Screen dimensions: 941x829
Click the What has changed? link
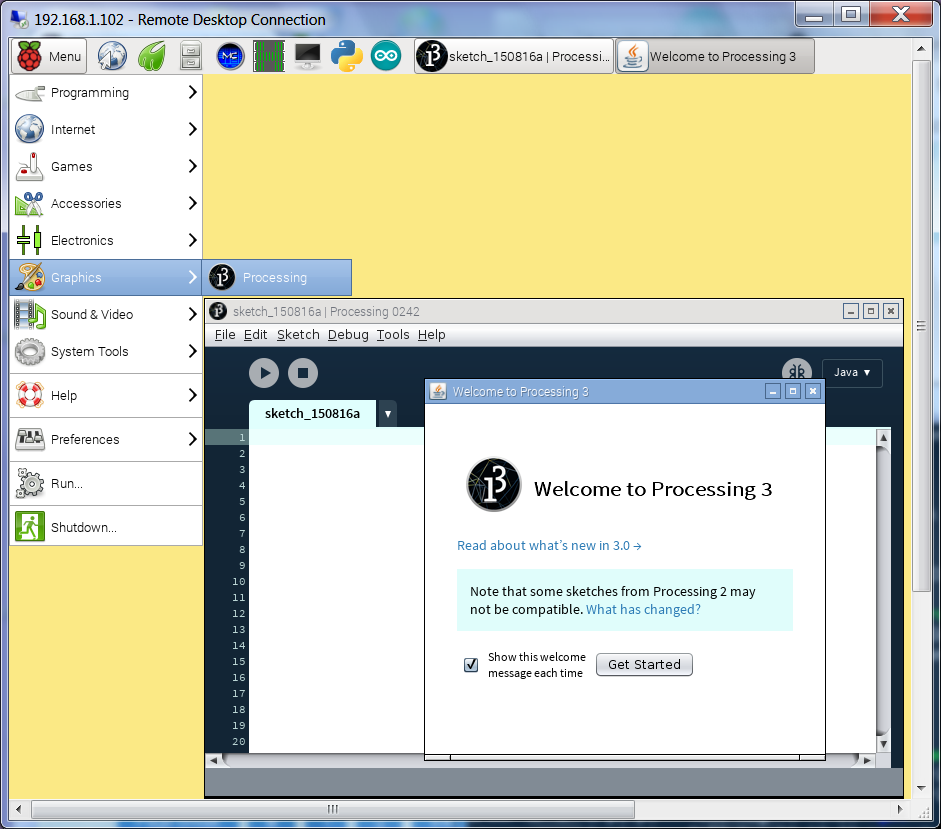click(x=643, y=609)
